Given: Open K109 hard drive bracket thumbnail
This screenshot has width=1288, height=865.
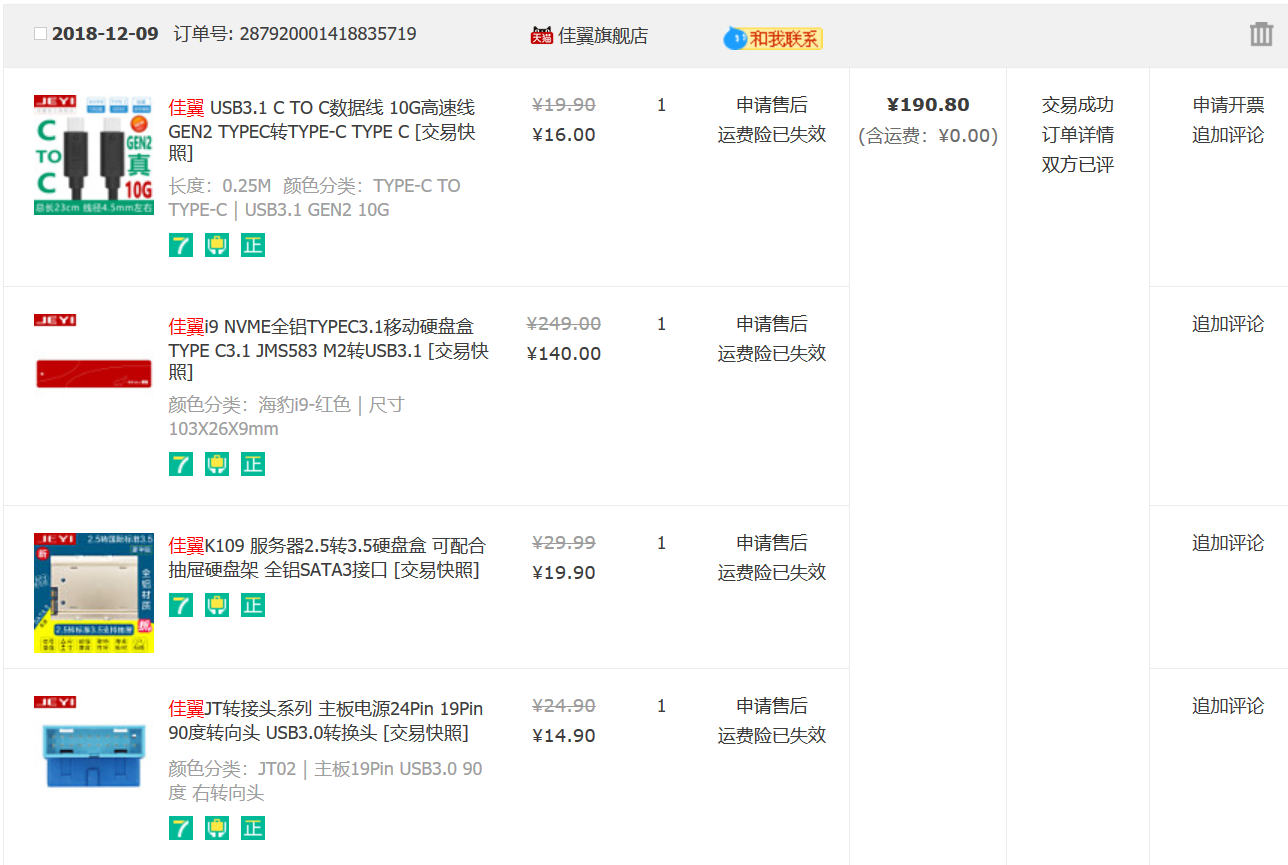Looking at the screenshot, I should click(x=94, y=593).
